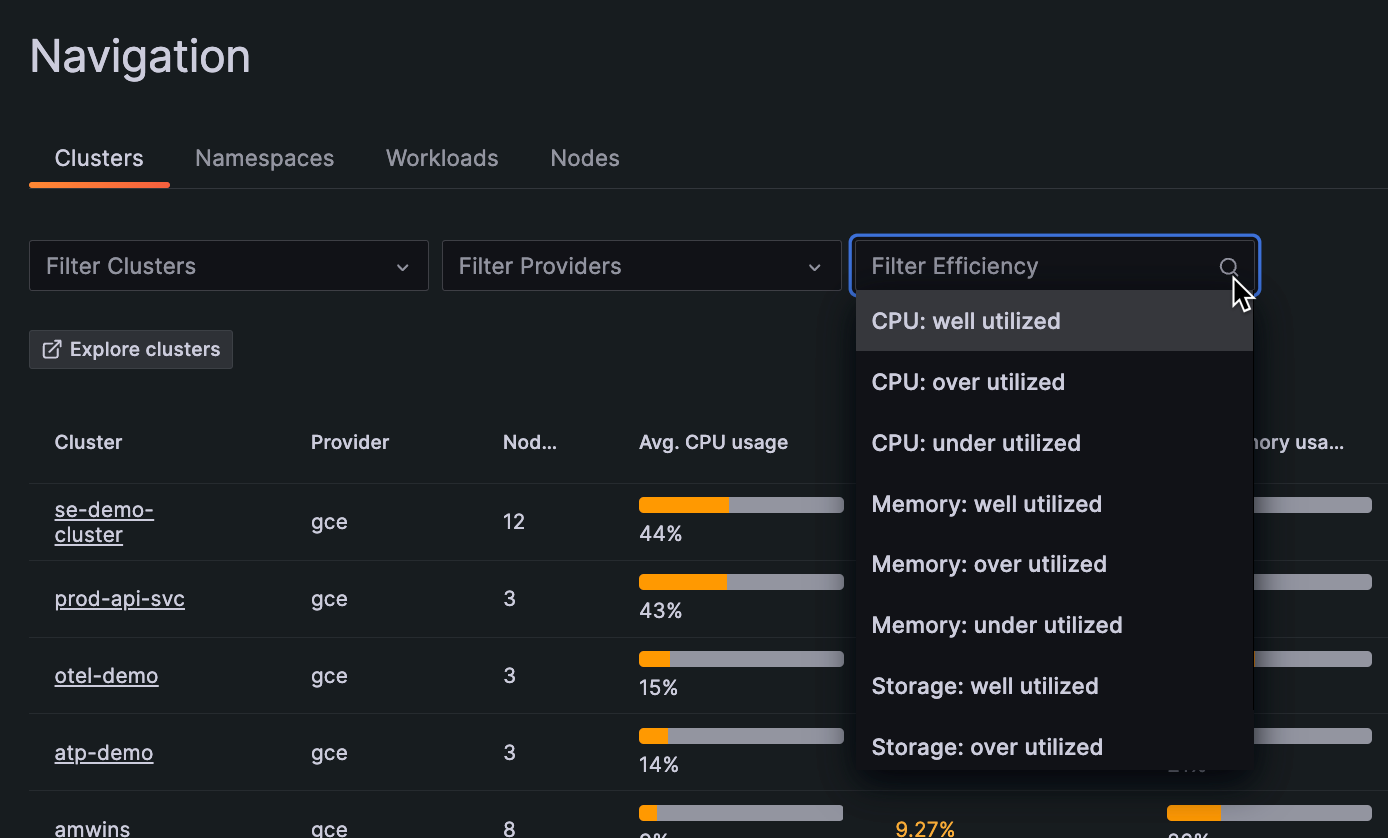Click the Avg. CPU usage column header
The height and width of the screenshot is (838, 1388).
pos(713,442)
